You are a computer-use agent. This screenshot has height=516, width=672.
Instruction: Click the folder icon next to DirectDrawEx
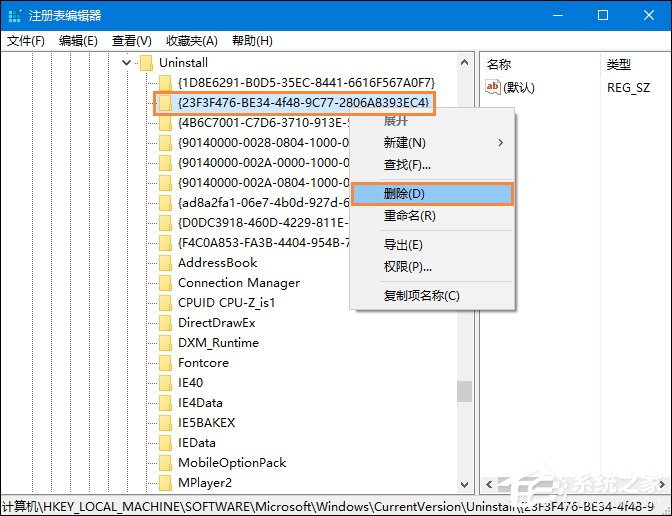[x=165, y=322]
